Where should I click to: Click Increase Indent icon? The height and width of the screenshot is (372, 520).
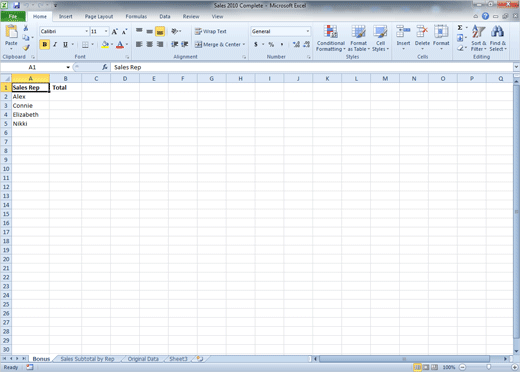click(185, 44)
